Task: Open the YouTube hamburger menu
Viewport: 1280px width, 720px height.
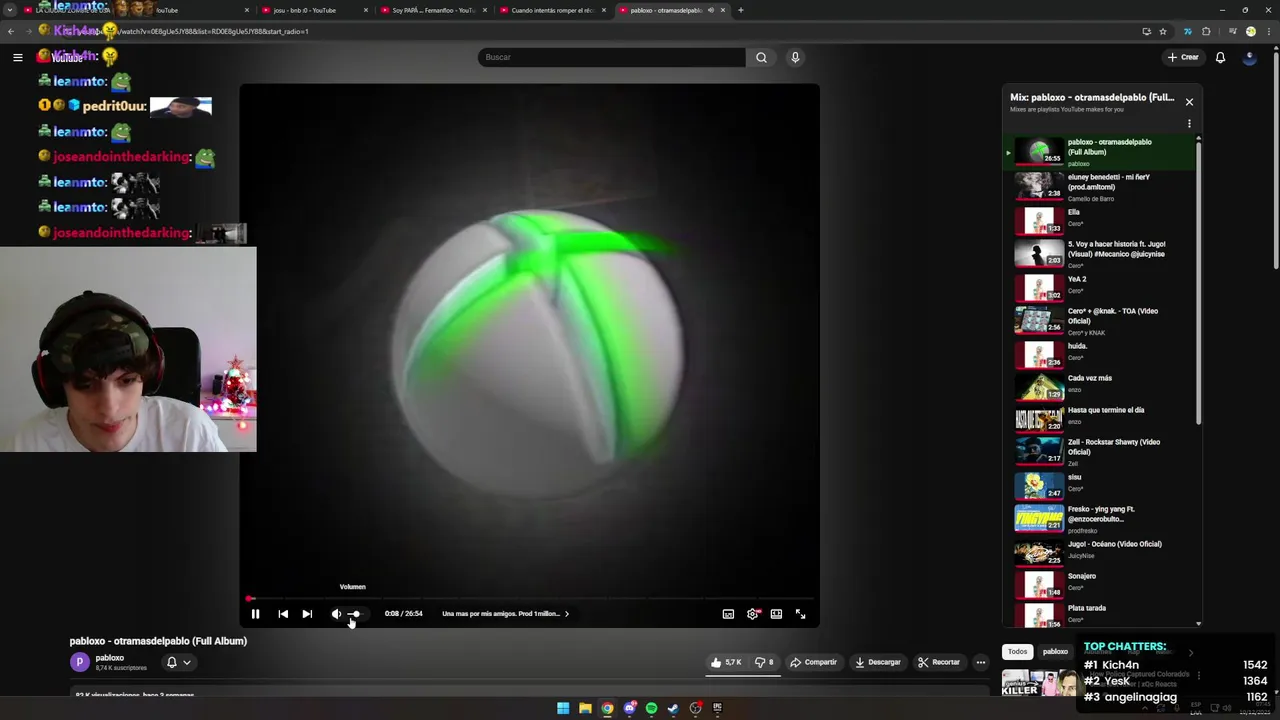Action: [x=17, y=57]
